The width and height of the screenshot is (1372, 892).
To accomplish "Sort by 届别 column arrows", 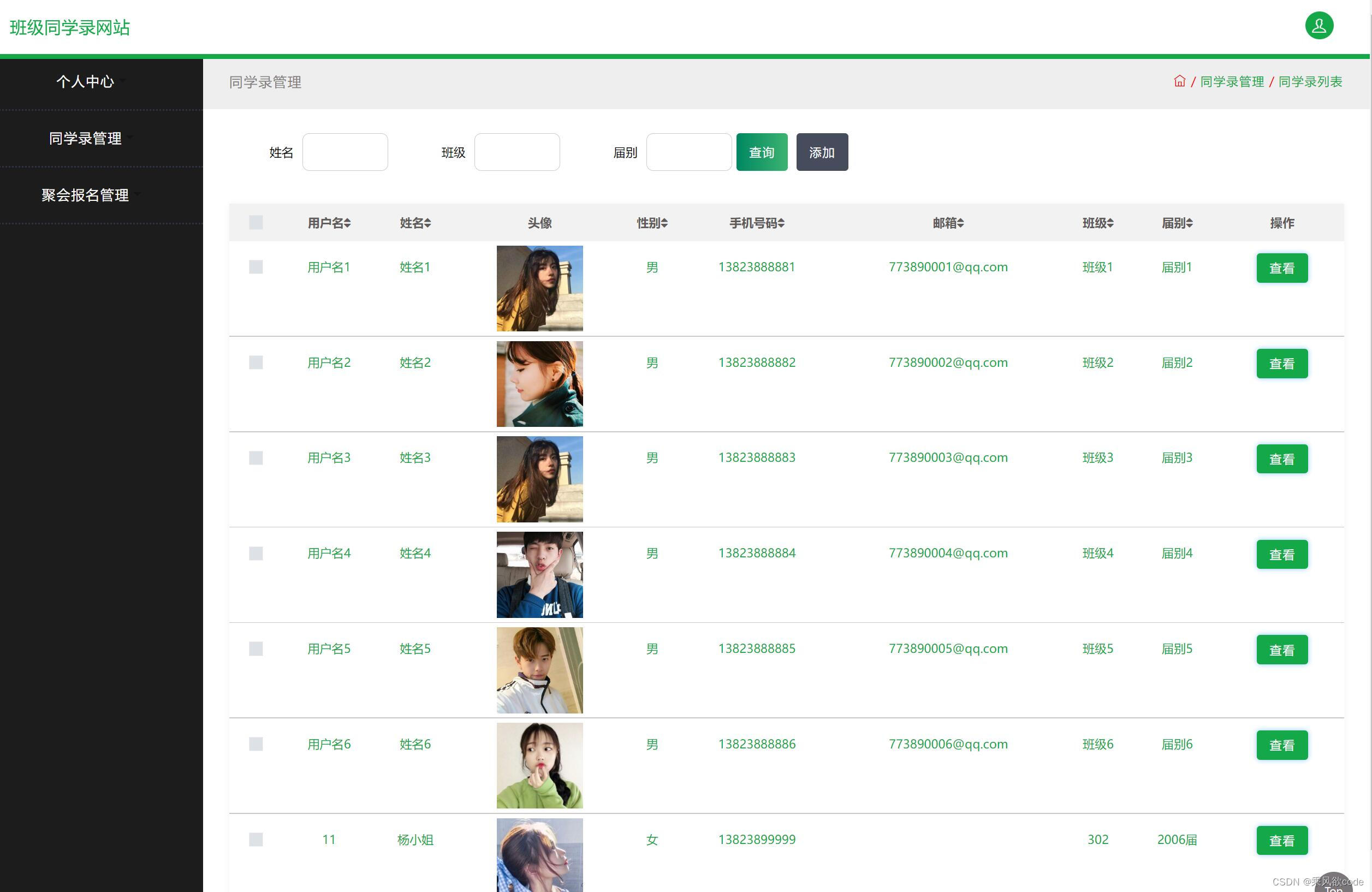I will tap(1189, 224).
